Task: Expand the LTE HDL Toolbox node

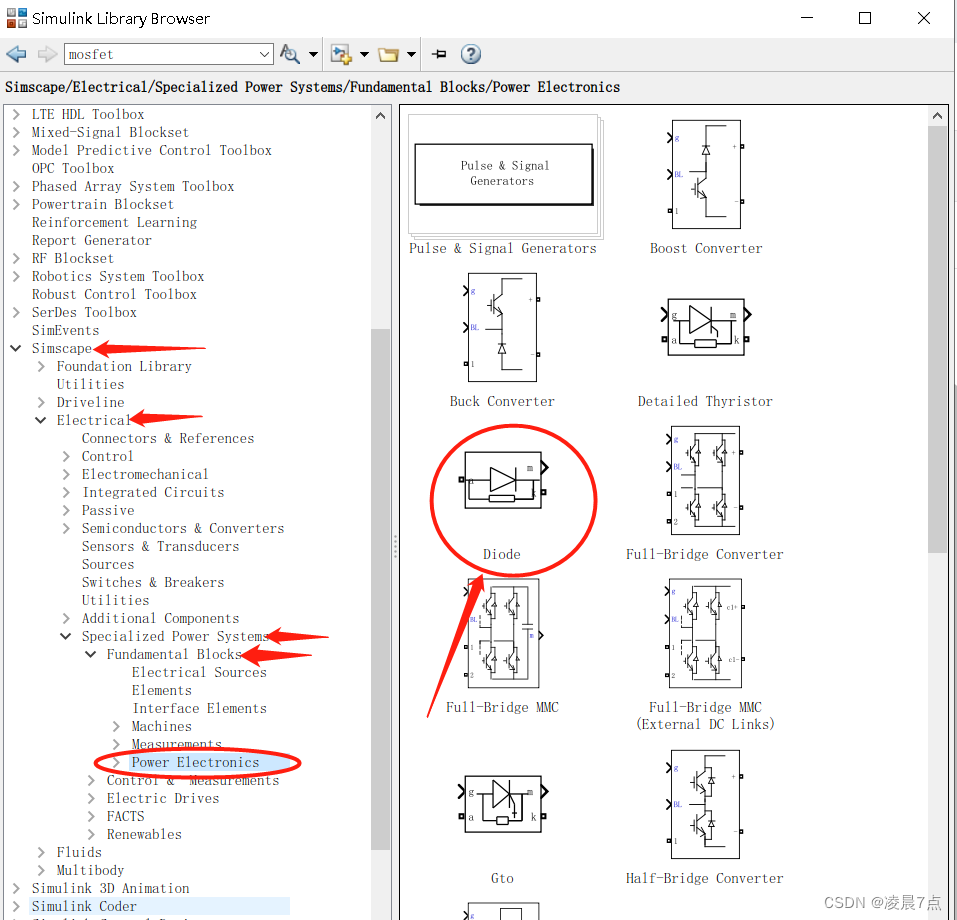Action: pos(16,114)
